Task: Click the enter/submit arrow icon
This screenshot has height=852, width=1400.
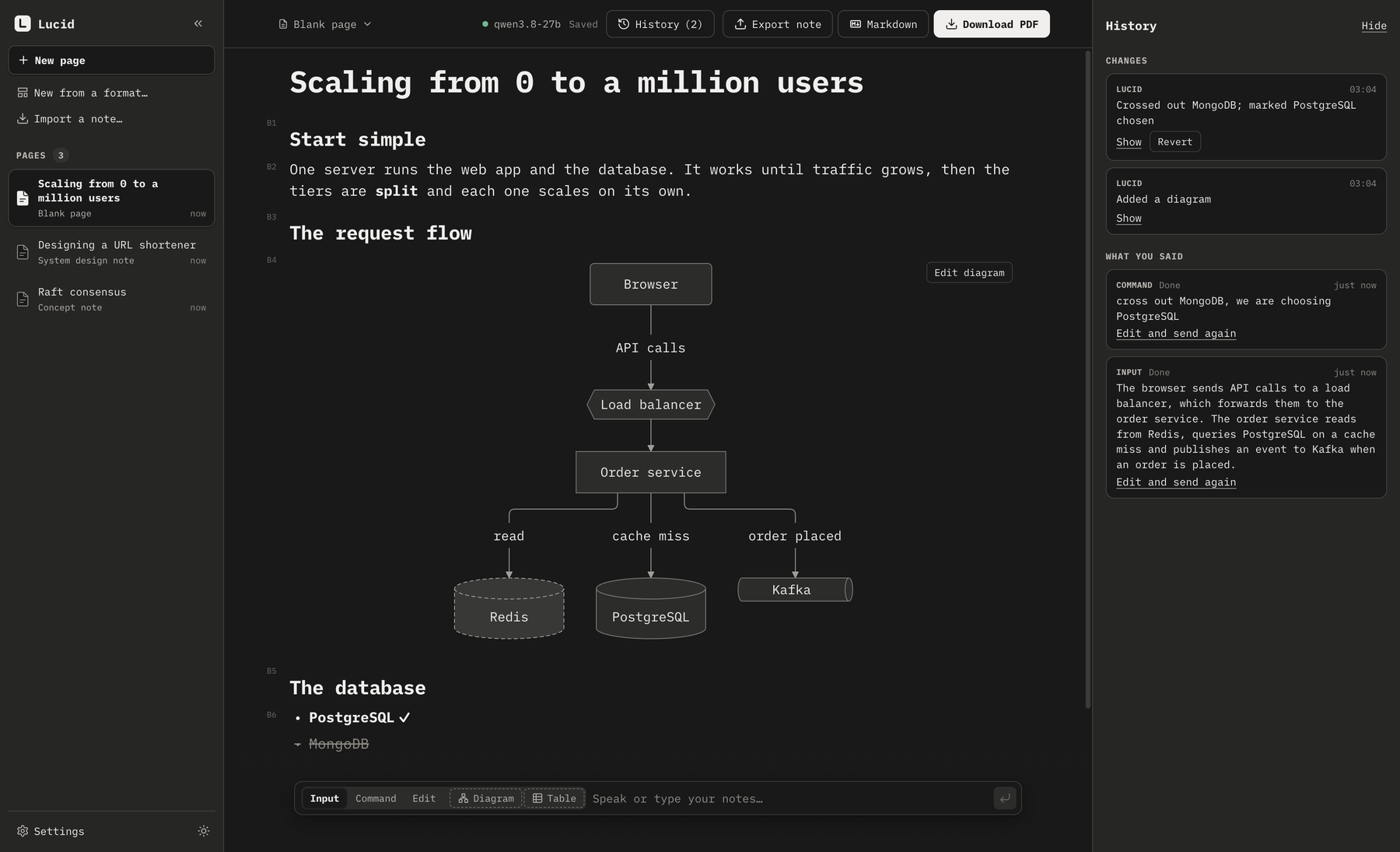Action: click(x=1005, y=798)
